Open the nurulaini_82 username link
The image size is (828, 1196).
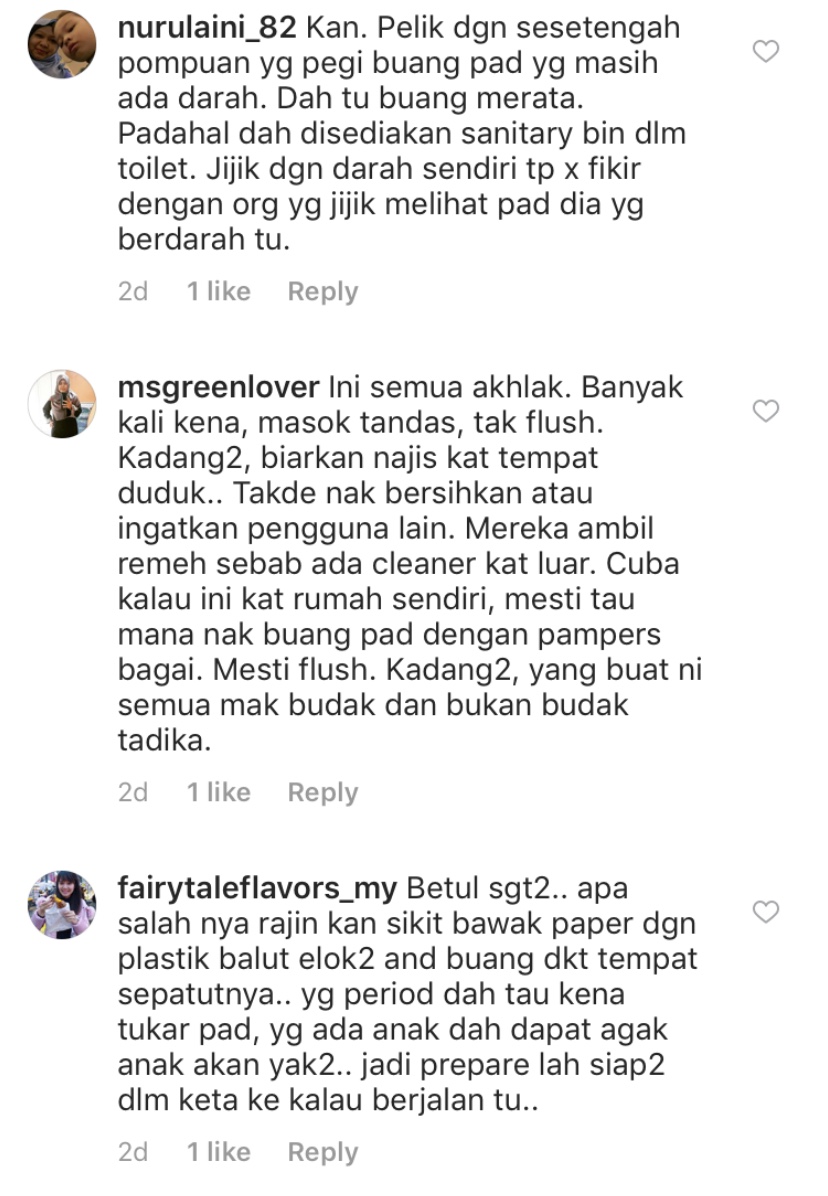207,28
